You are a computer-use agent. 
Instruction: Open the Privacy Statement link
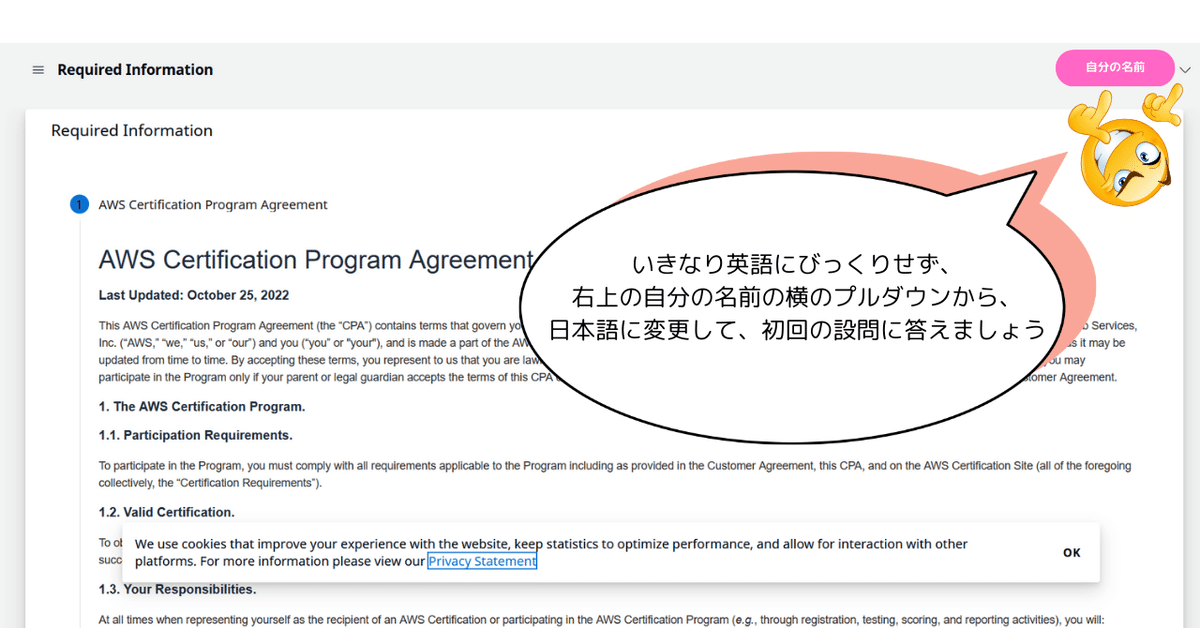tap(482, 561)
